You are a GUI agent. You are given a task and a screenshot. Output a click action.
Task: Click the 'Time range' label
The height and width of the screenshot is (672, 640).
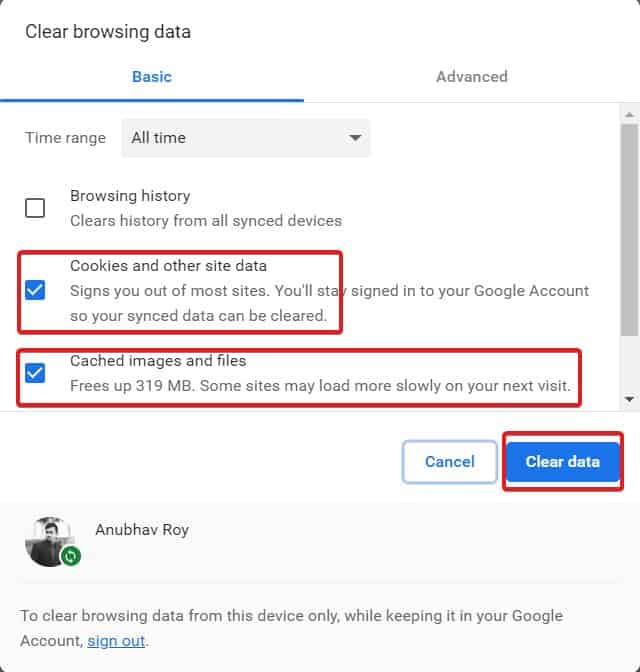pos(65,138)
